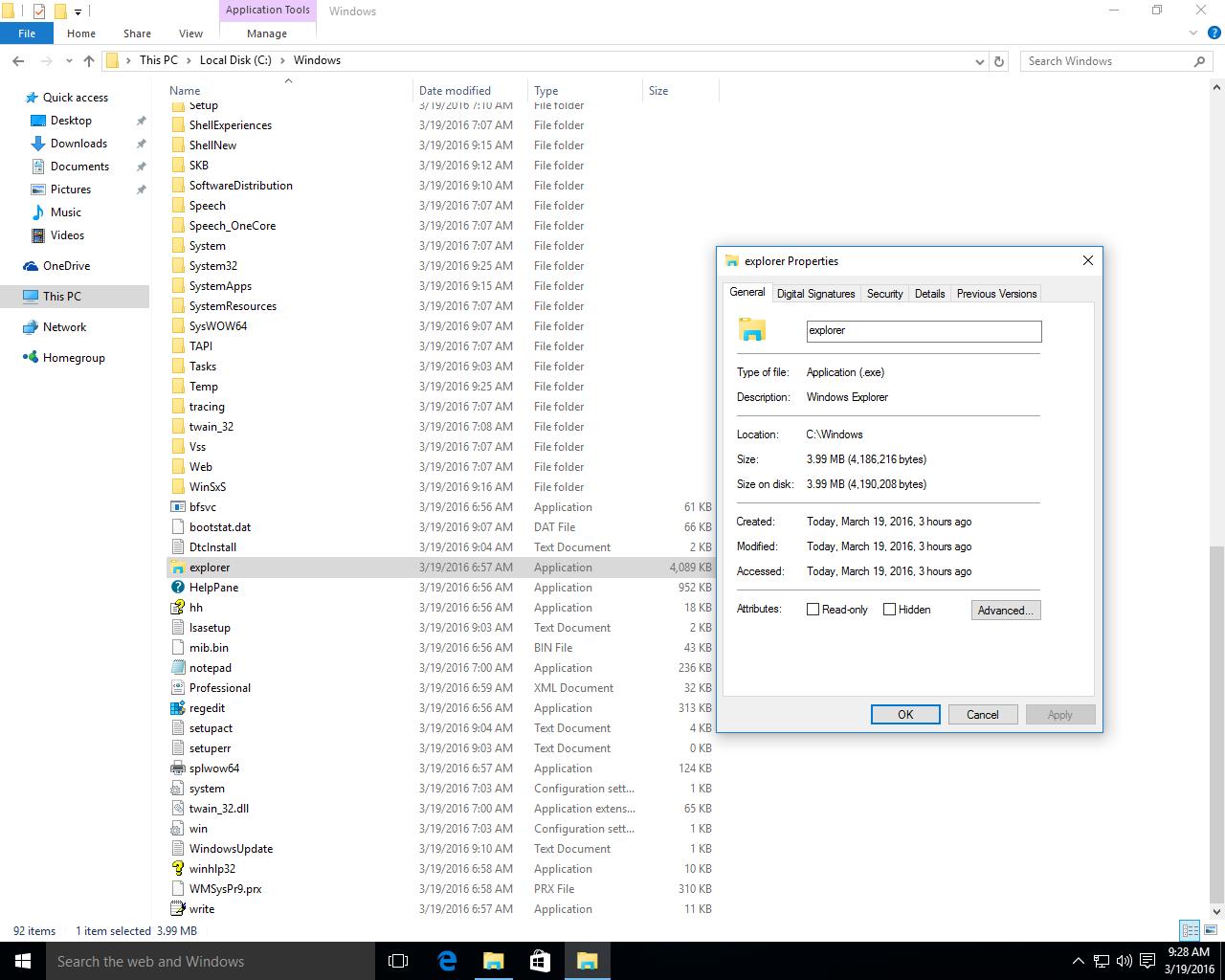
Task: Open the View ribbon tab
Action: (190, 33)
